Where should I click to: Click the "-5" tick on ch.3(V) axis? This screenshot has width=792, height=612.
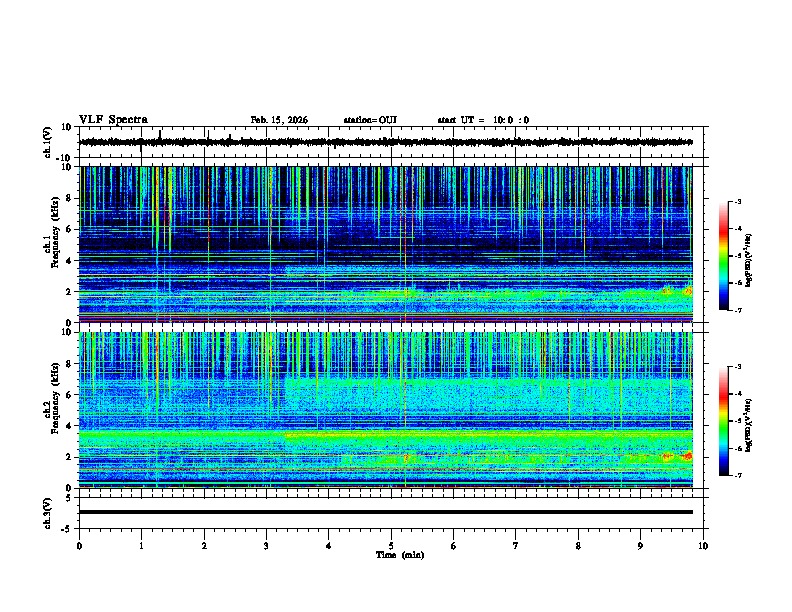(67, 529)
